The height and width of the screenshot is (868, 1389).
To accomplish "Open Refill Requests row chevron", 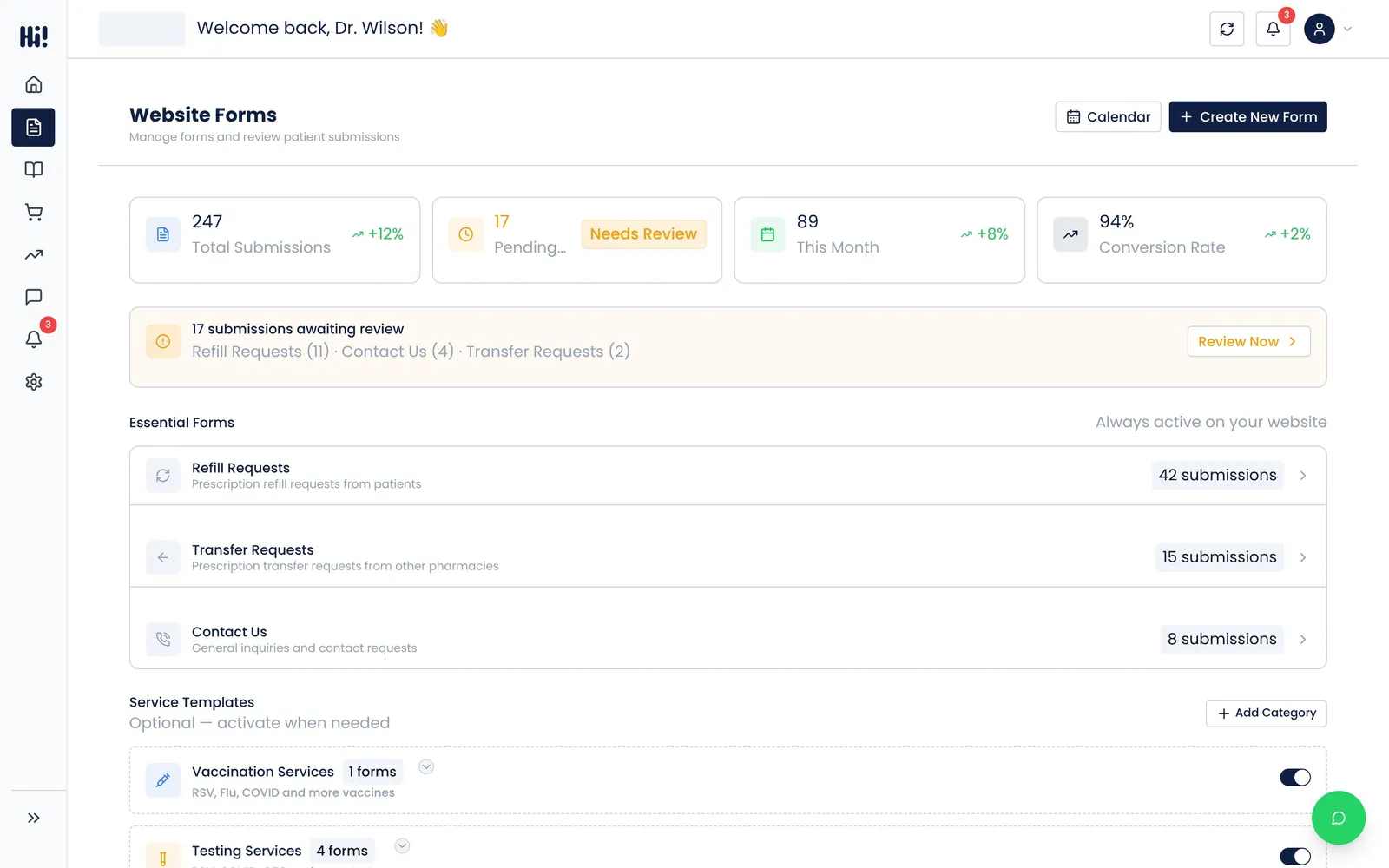I will pos(1303,476).
